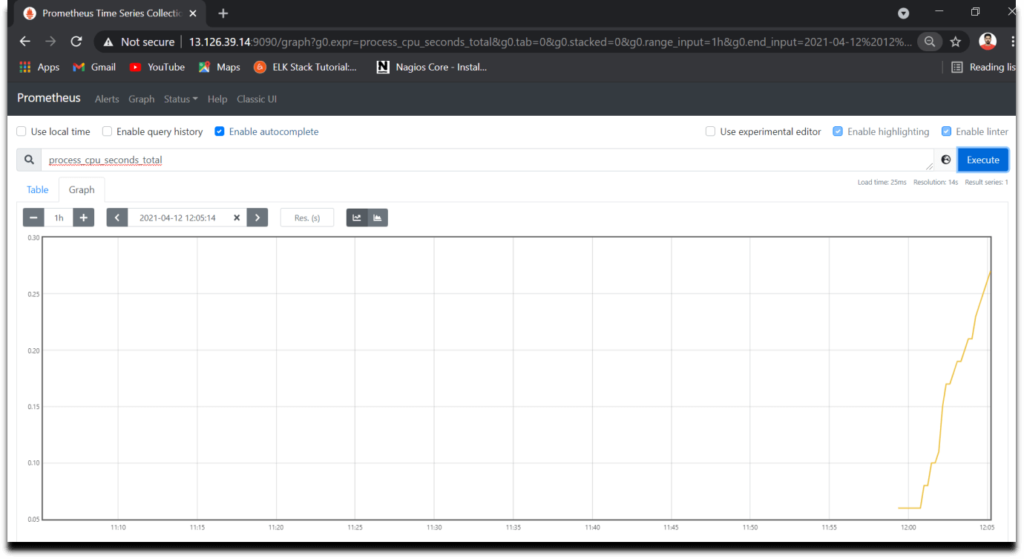Open Chrome zoom magnifier icon
Screen dimensions: 1024x559
click(929, 42)
